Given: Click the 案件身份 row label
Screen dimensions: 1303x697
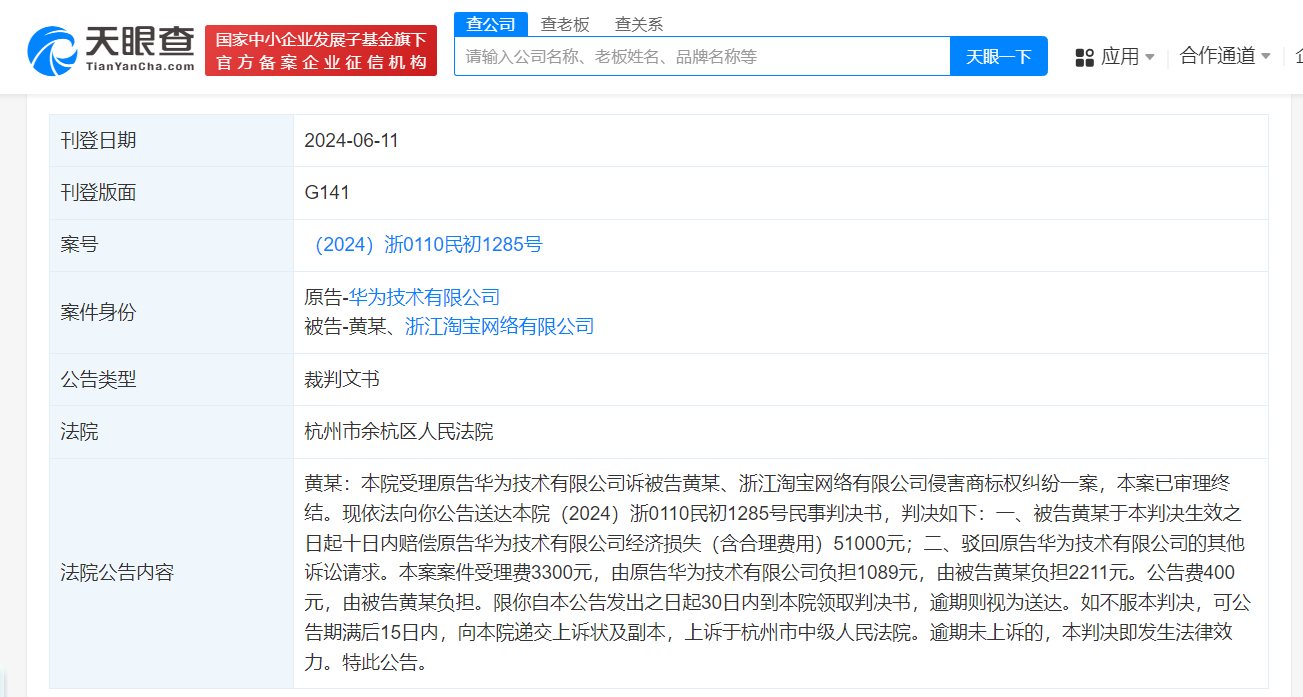Looking at the screenshot, I should pyautogui.click(x=98, y=312).
